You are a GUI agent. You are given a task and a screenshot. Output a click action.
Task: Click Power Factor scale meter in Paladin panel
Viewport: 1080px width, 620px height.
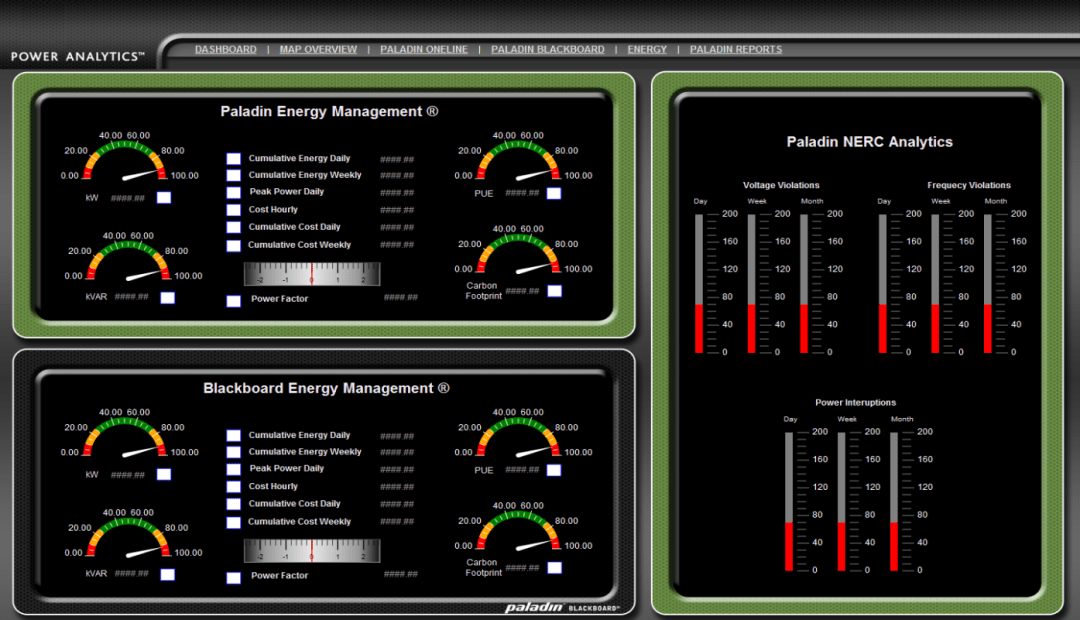[x=312, y=273]
